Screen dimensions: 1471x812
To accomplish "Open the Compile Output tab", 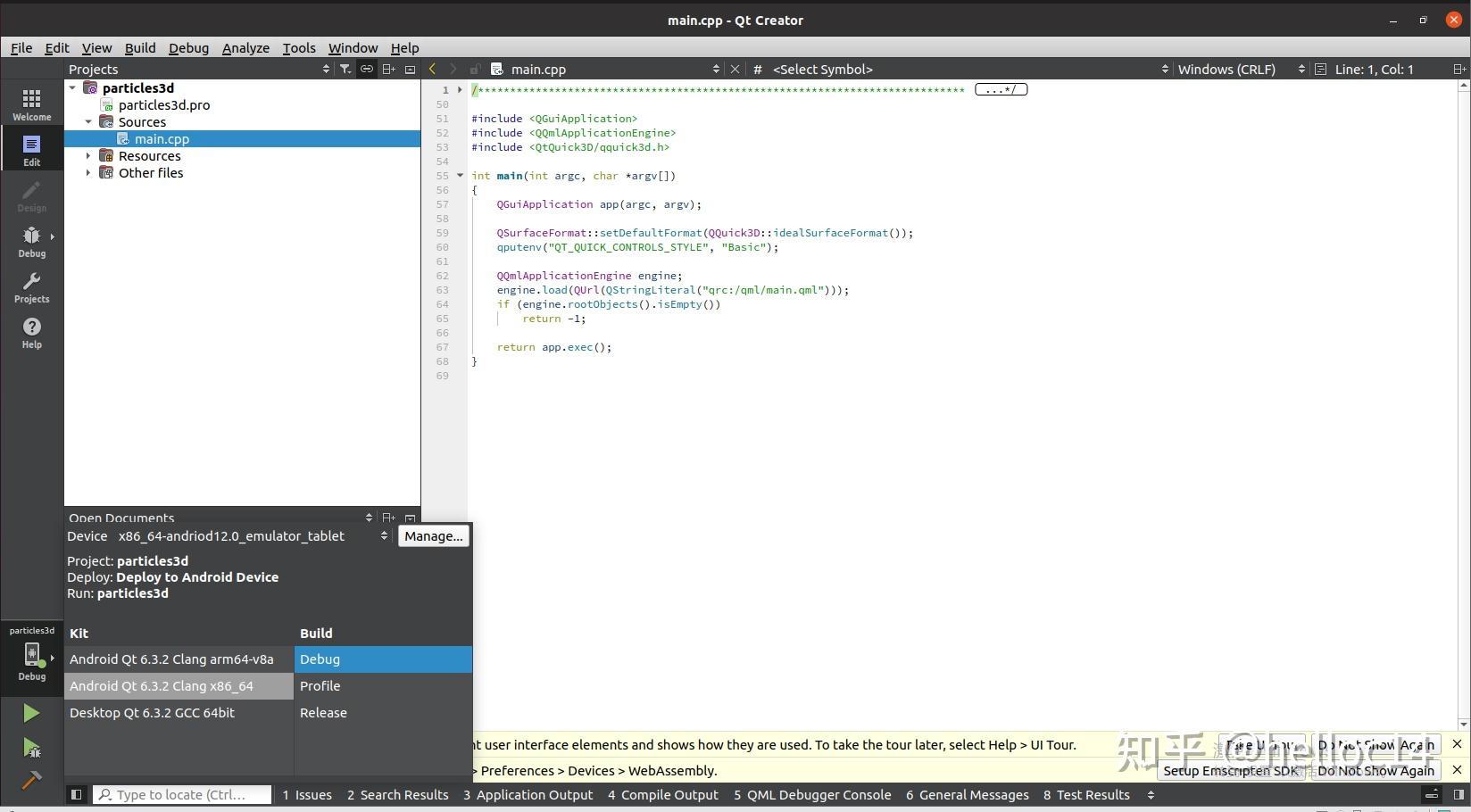I will 662,795.
